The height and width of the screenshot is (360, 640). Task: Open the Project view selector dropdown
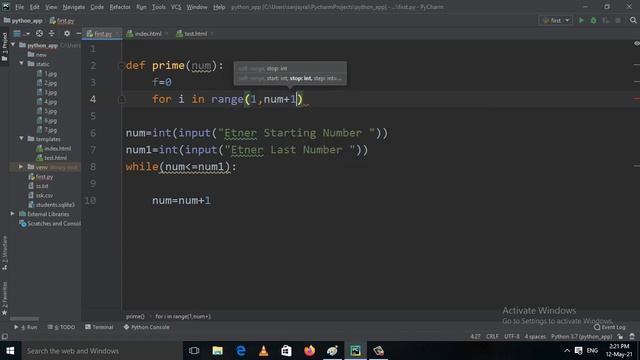point(21,33)
